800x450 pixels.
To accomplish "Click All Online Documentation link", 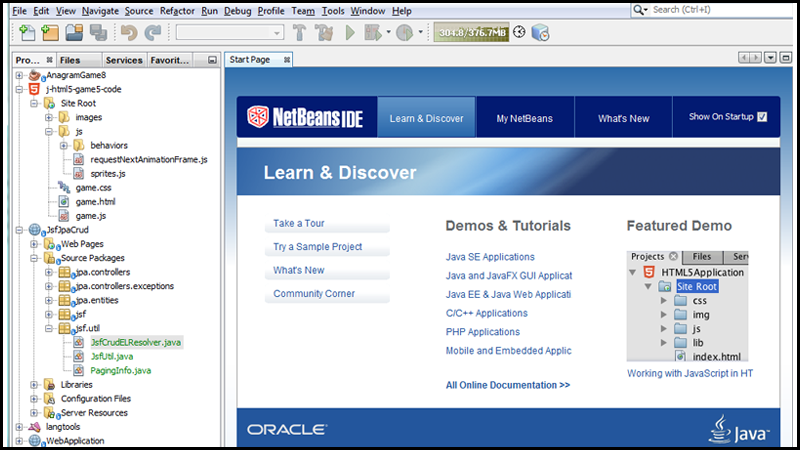I will point(508,385).
